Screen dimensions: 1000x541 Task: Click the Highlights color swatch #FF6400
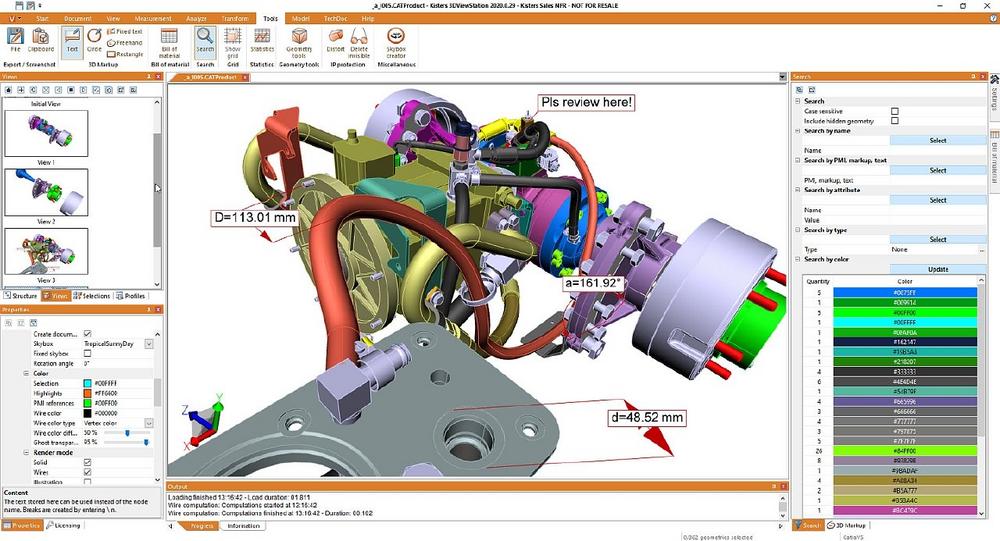click(88, 393)
